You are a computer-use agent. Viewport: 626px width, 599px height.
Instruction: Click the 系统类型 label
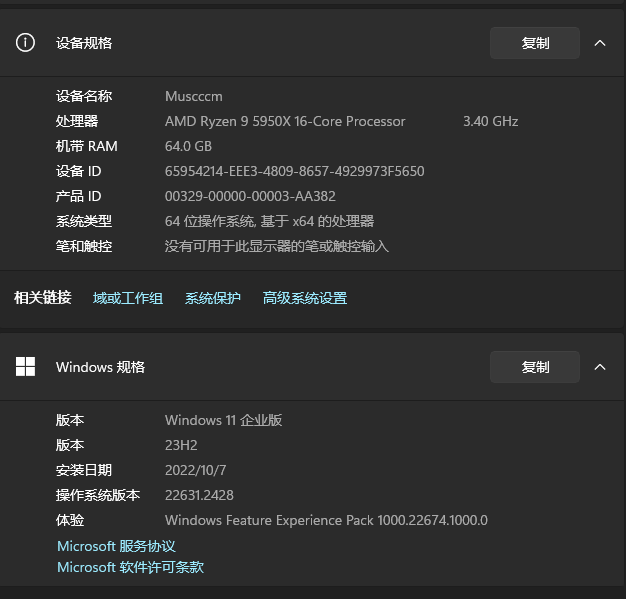[x=84, y=221]
